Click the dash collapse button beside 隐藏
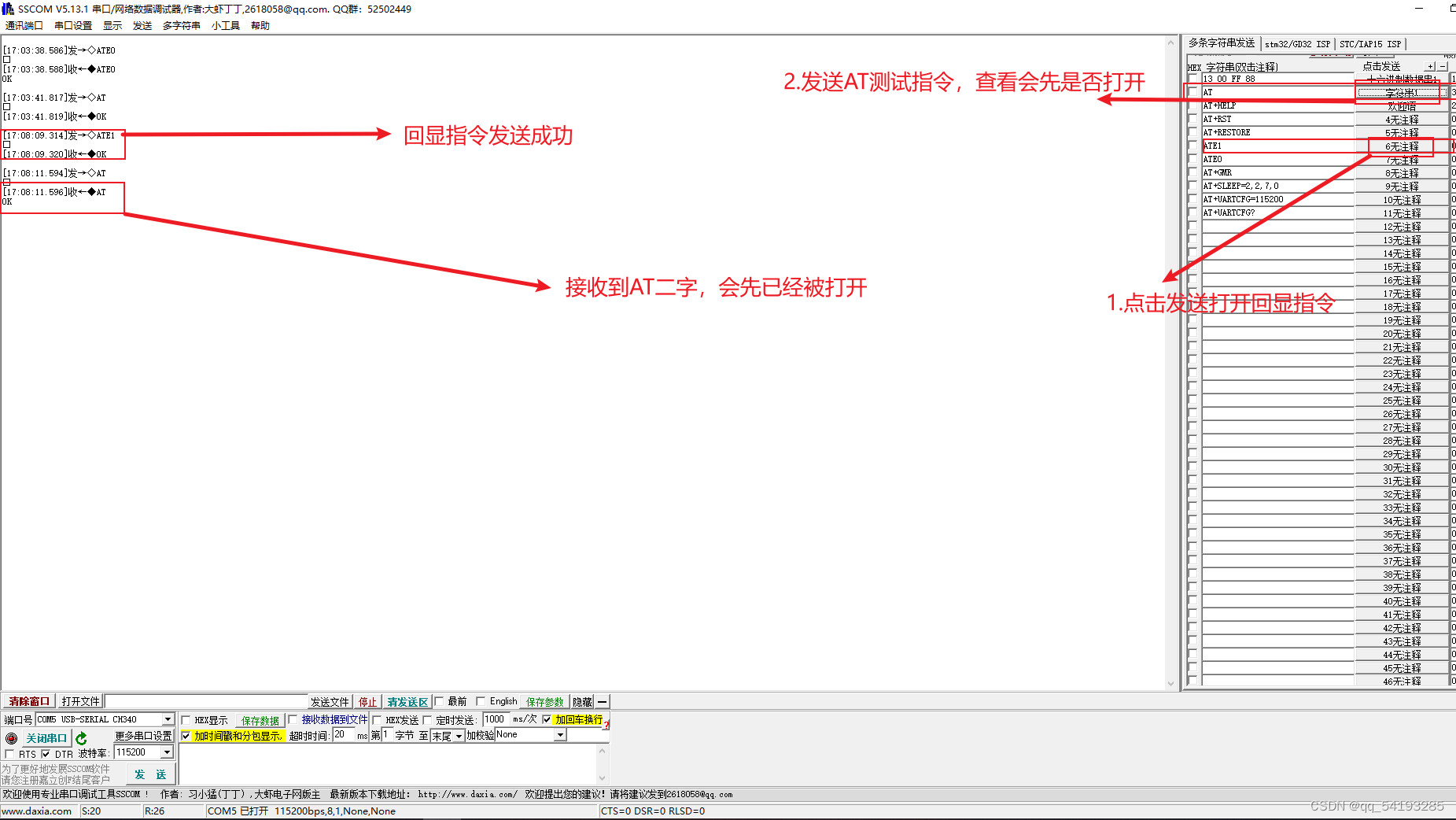The width and height of the screenshot is (1456, 820). point(603,701)
